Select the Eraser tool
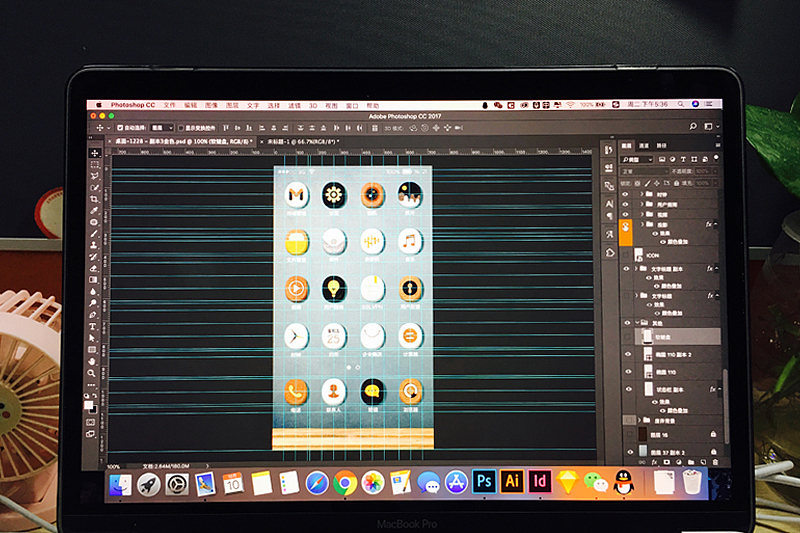The image size is (800, 533). click(94, 268)
